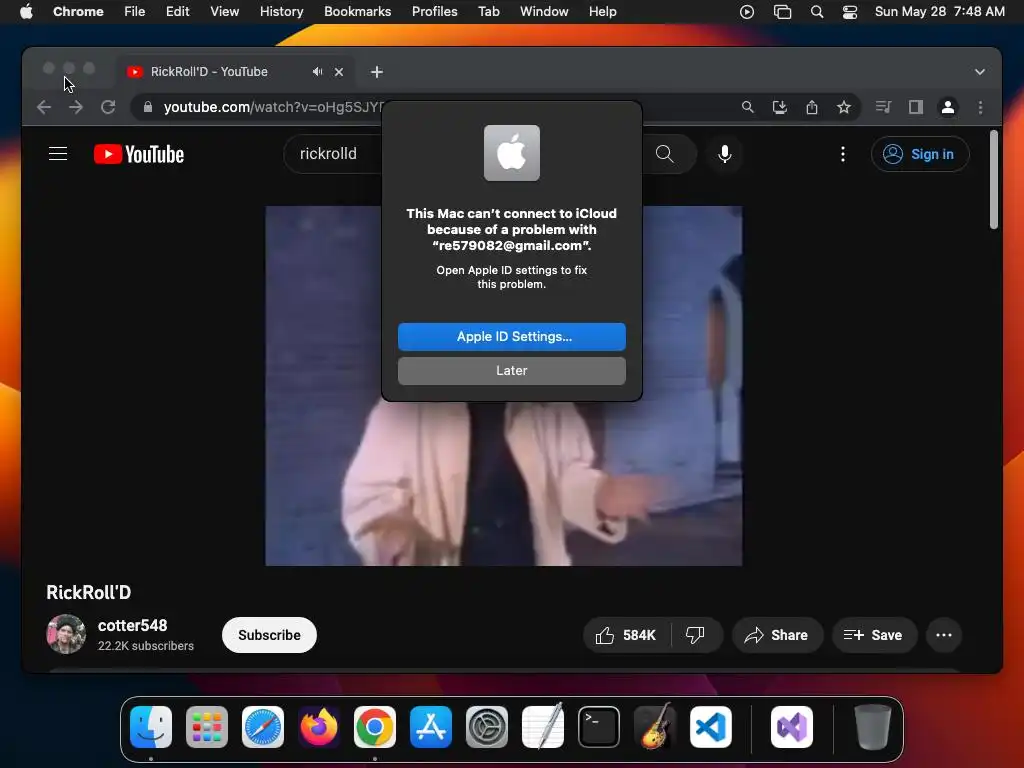The height and width of the screenshot is (768, 1024).
Task: Open a new Chrome tab
Action: [x=377, y=72]
